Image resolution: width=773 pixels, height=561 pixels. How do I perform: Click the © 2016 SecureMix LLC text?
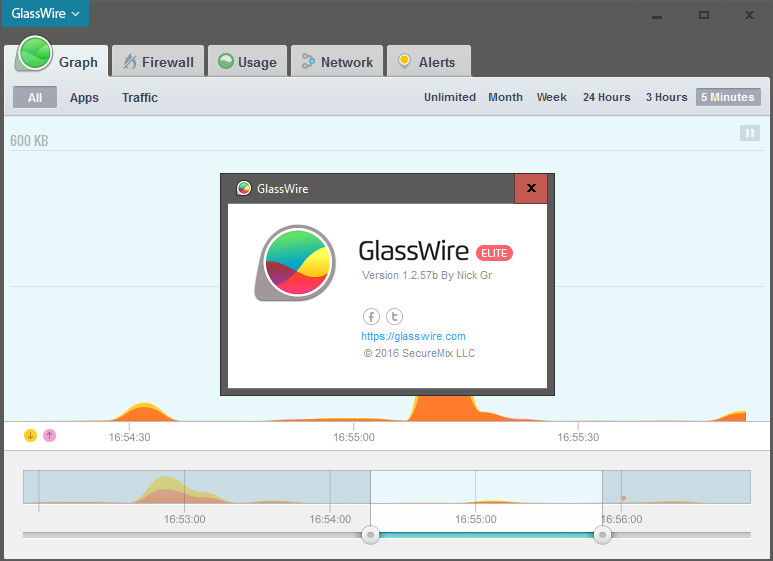pyautogui.click(x=420, y=353)
